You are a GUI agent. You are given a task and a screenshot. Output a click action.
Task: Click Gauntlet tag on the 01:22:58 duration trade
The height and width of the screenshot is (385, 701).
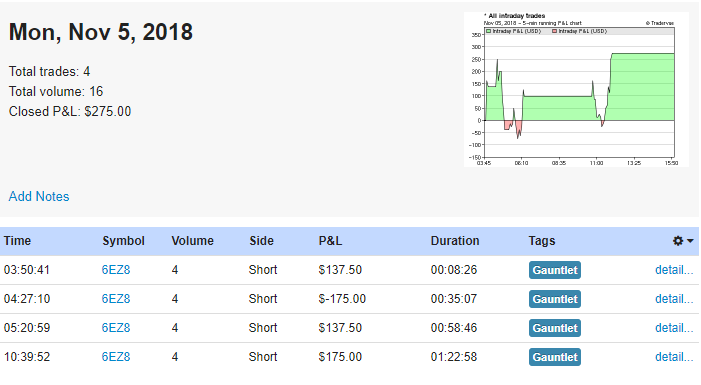[x=555, y=357]
